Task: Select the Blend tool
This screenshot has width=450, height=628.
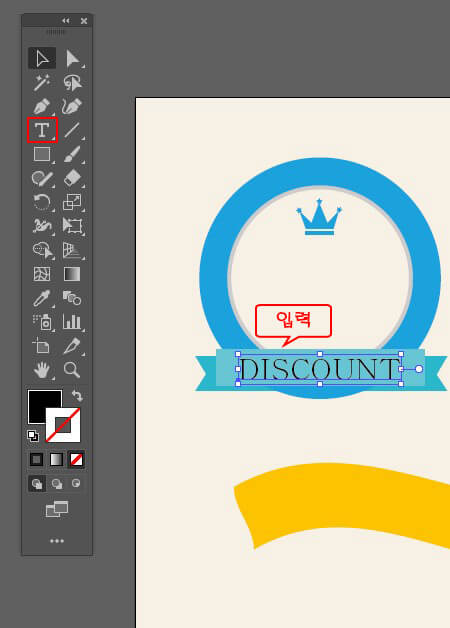Action: click(72, 298)
